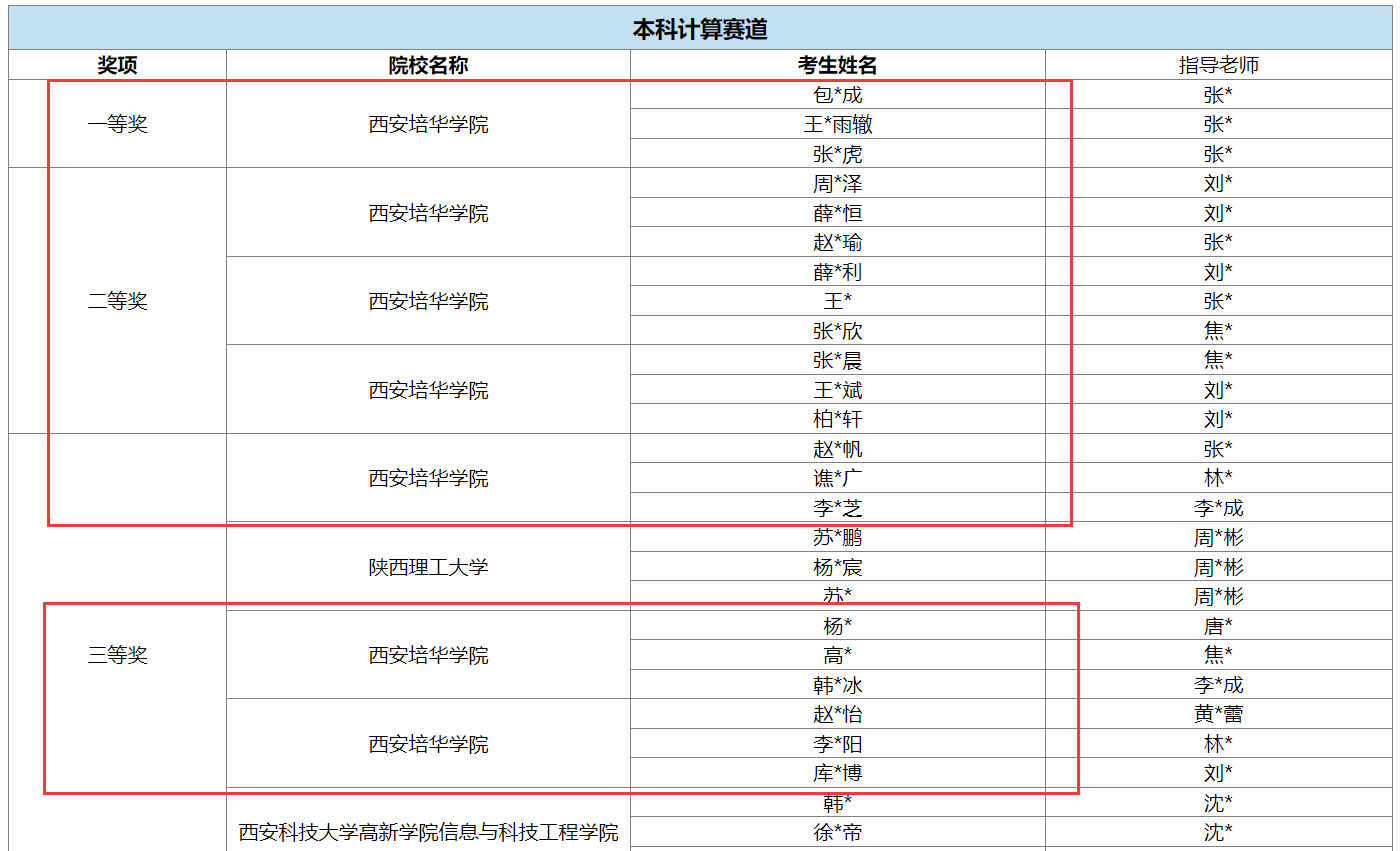Click the 指导老师 column header
Image resolution: width=1400 pixels, height=851 pixels.
pyautogui.click(x=1218, y=65)
